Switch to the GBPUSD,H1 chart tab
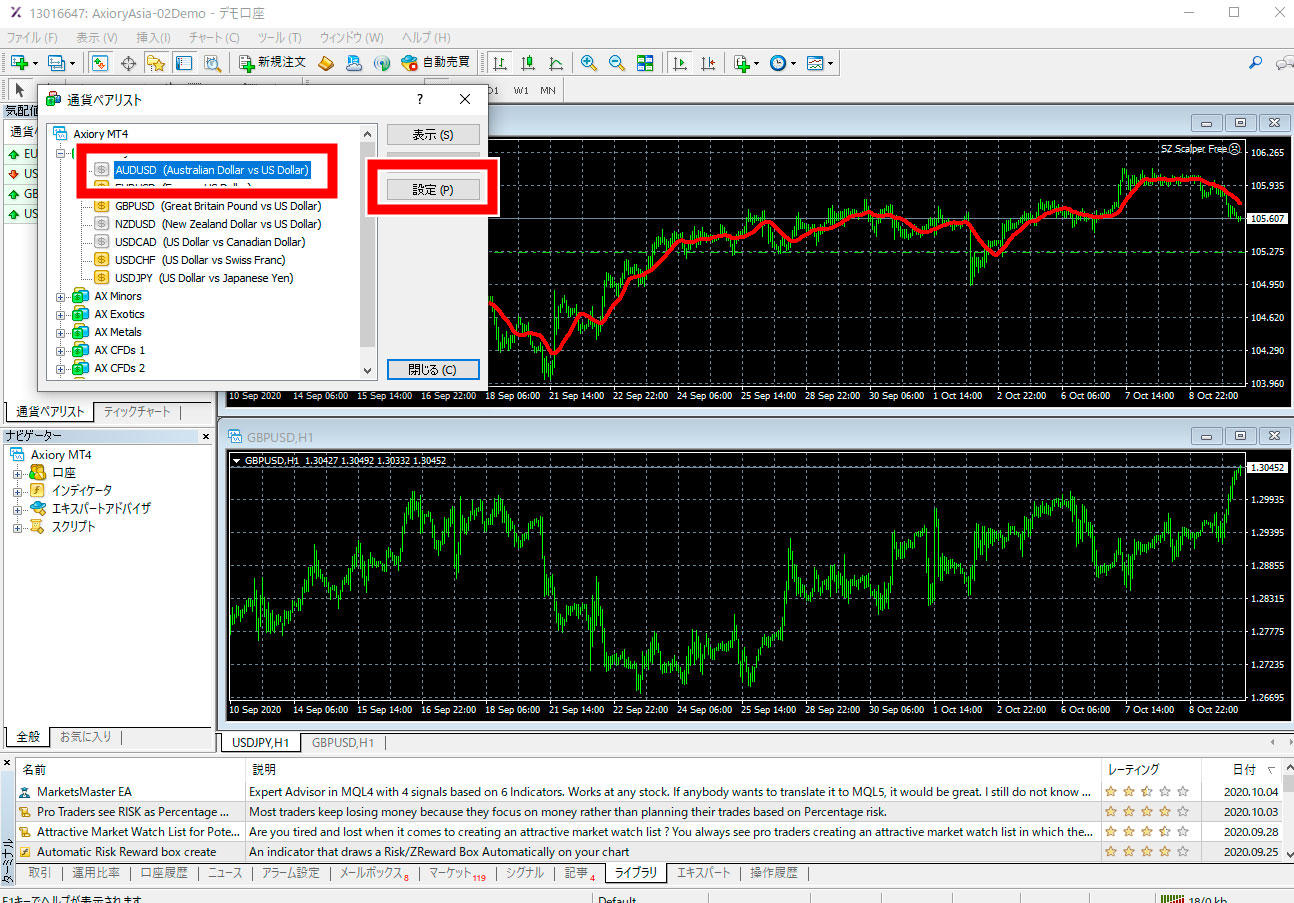This screenshot has height=903, width=1294. point(343,743)
